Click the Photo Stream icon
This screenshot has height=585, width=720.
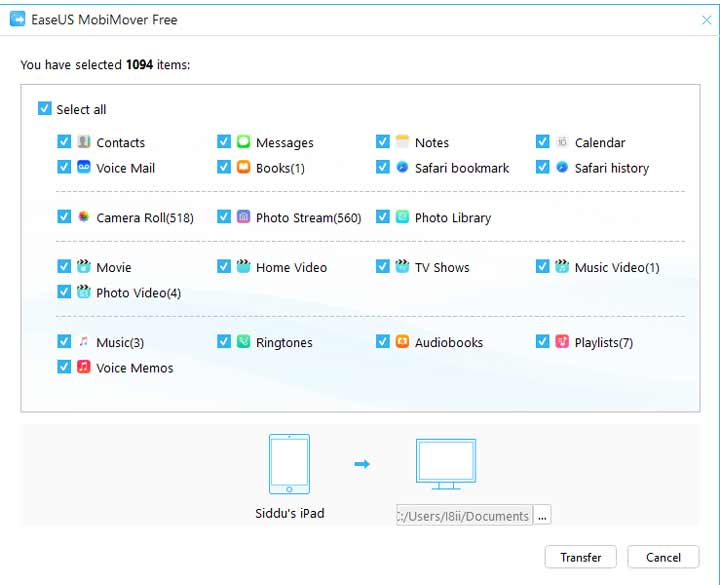click(243, 216)
